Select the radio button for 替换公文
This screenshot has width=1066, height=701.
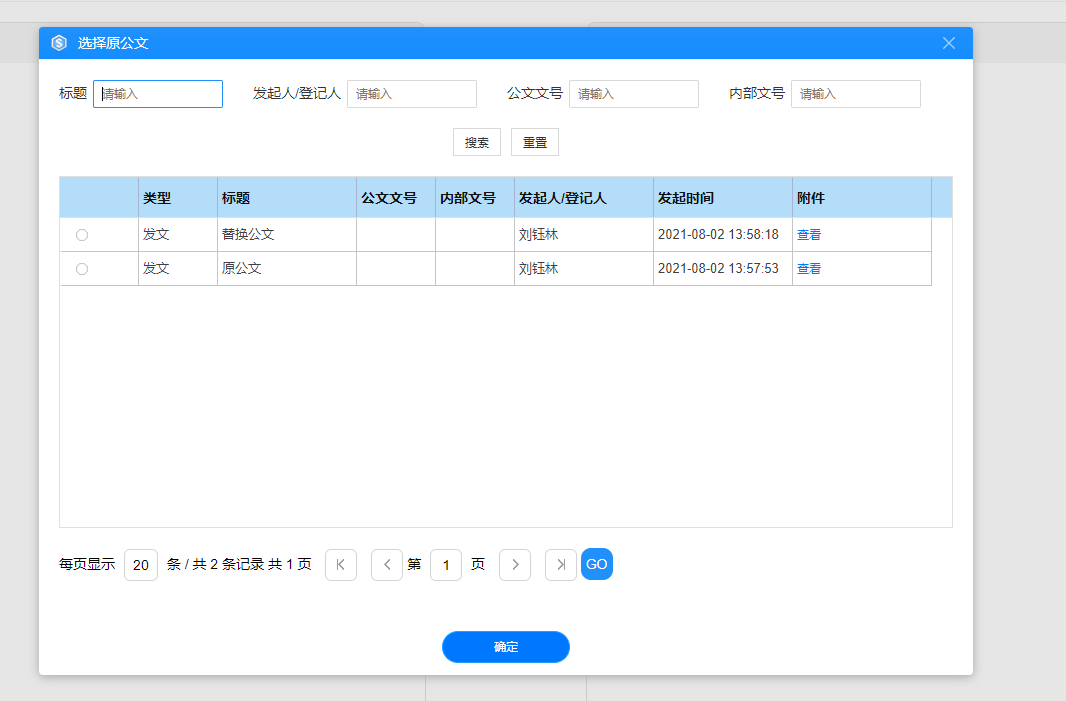pyautogui.click(x=82, y=235)
